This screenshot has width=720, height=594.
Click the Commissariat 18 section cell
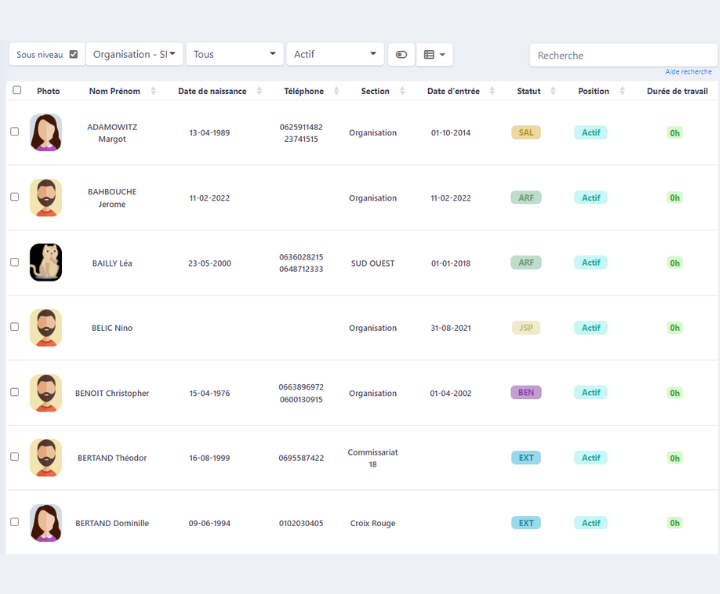[373, 458]
